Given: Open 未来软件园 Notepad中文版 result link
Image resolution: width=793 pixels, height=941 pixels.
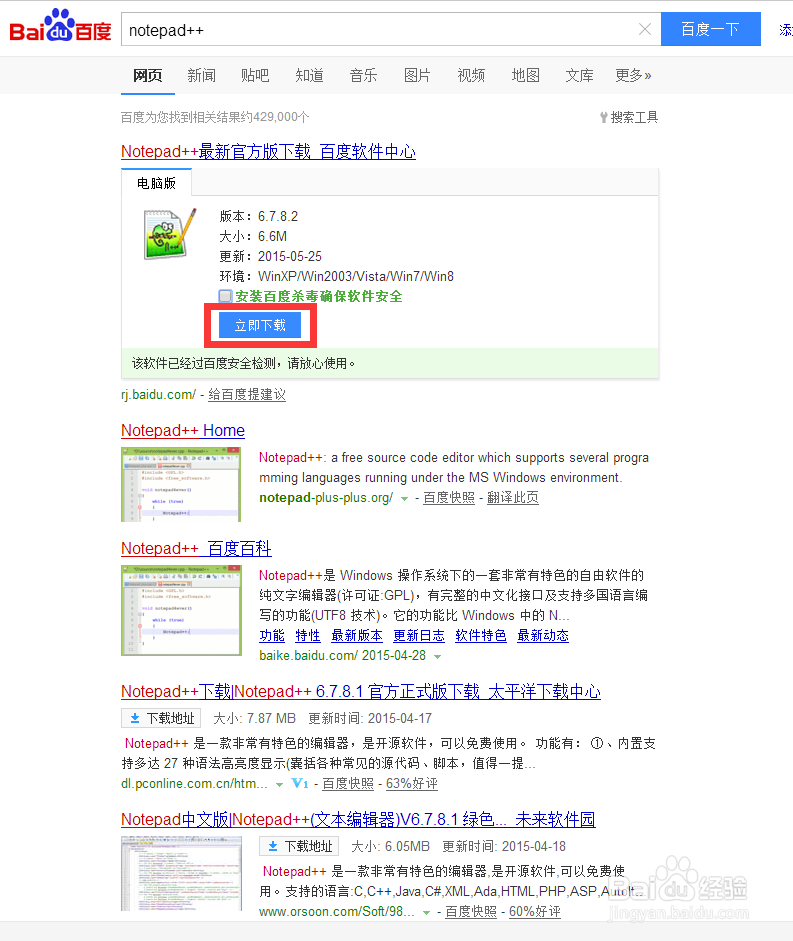Looking at the screenshot, I should [358, 819].
